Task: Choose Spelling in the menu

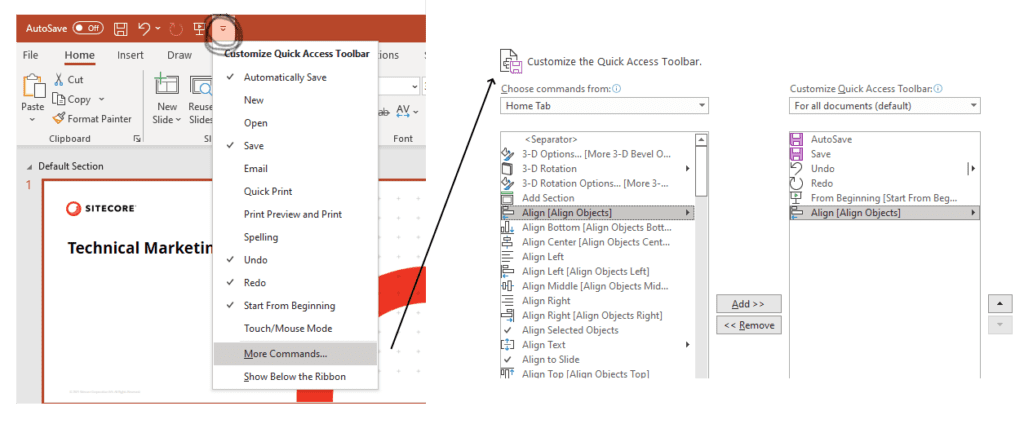Action: [x=295, y=237]
